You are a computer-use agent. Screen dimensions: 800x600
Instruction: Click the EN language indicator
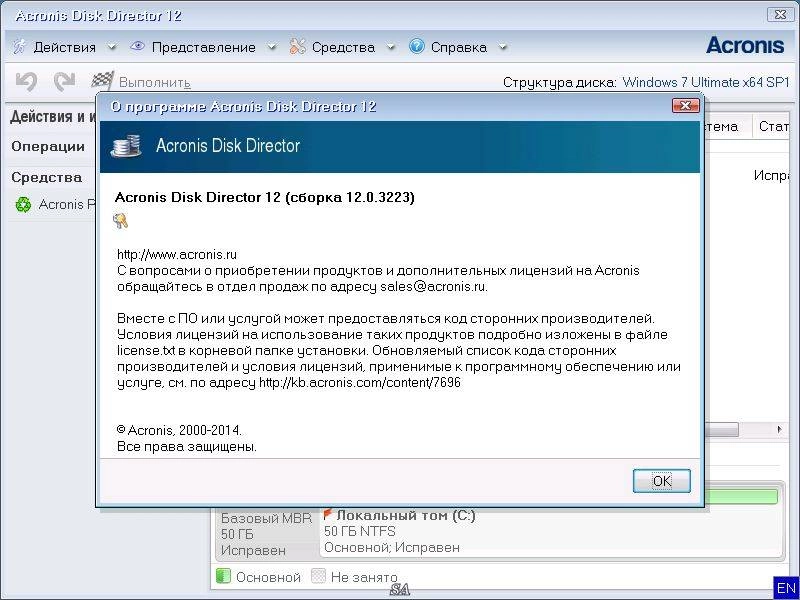click(786, 587)
